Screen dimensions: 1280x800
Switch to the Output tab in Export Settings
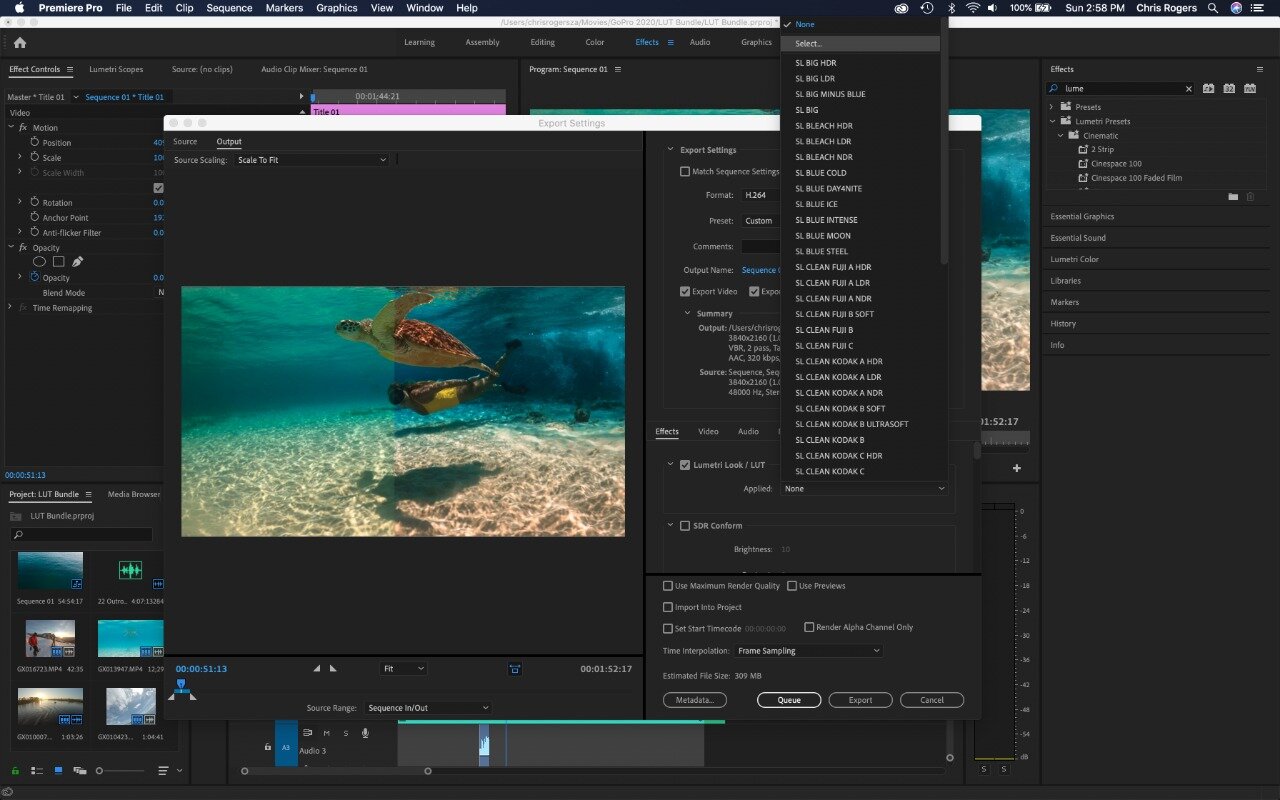point(229,142)
